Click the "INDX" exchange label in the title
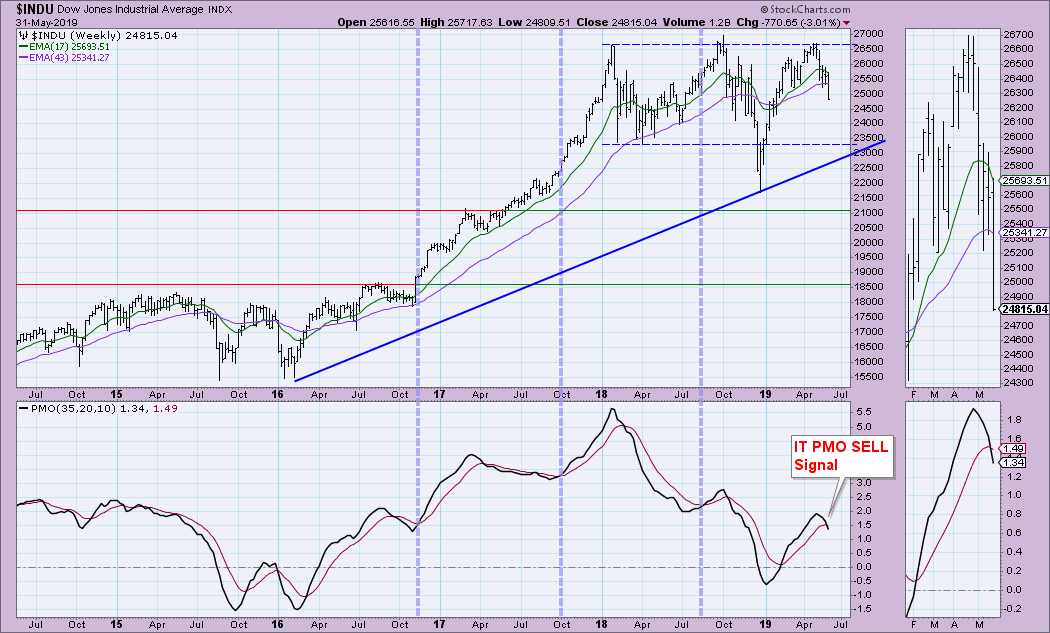 coord(220,9)
